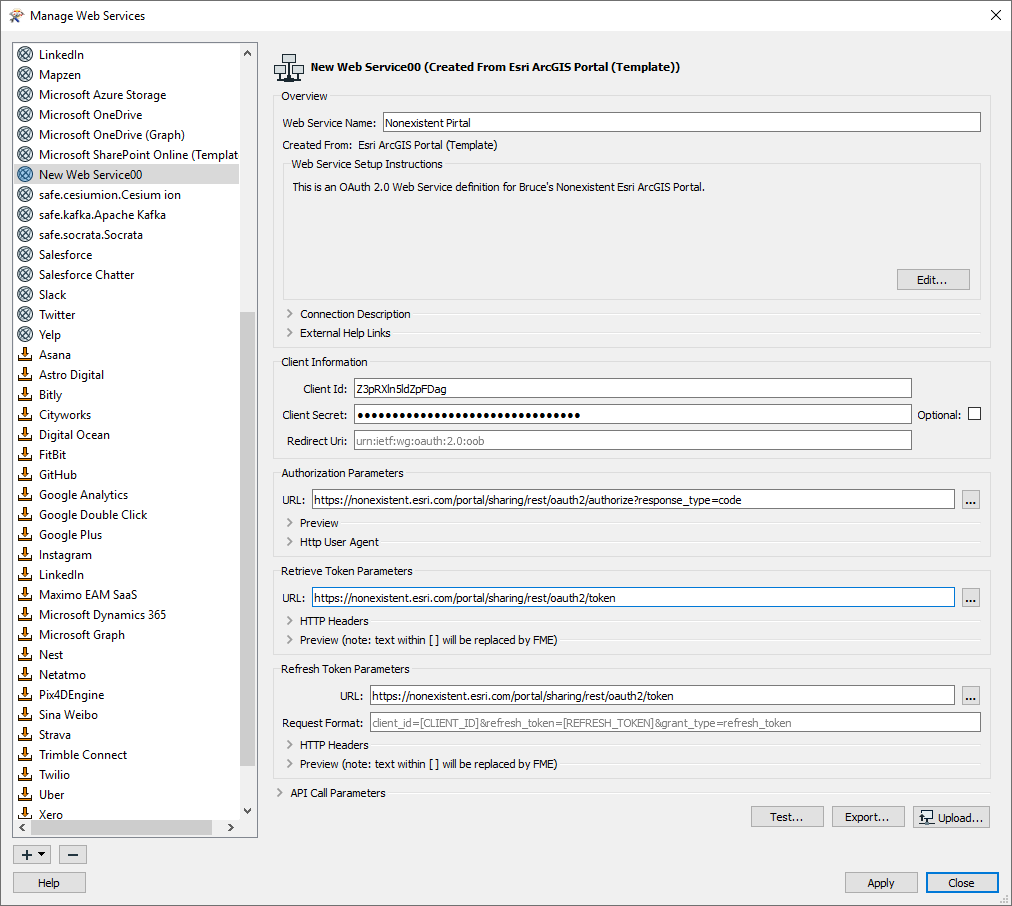
Task: Select Trimble Connect in the list
Action: [127, 754]
